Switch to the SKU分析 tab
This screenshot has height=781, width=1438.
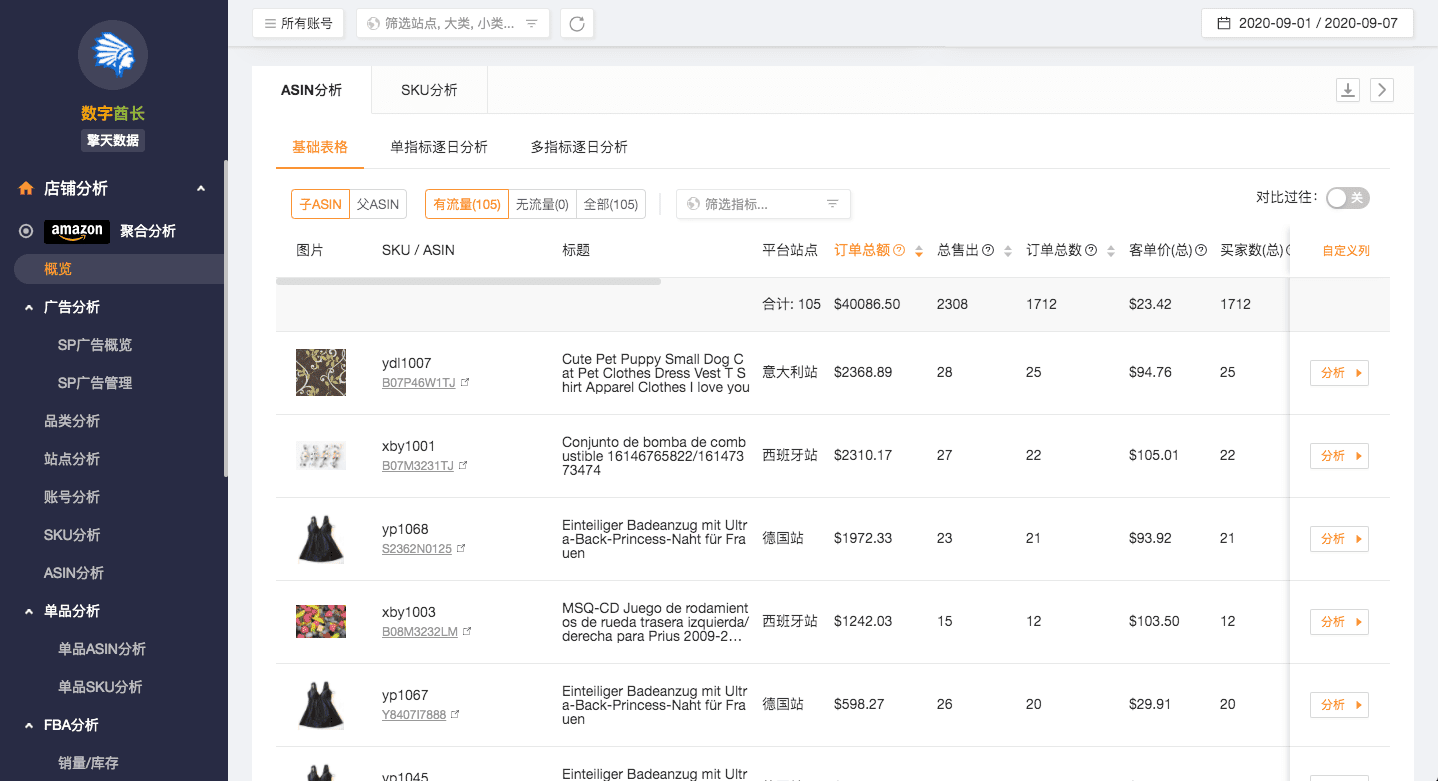click(x=429, y=90)
